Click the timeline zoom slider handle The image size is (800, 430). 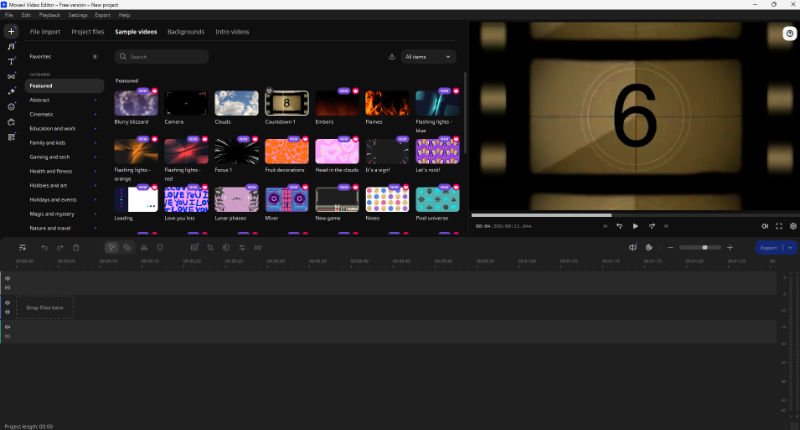705,247
